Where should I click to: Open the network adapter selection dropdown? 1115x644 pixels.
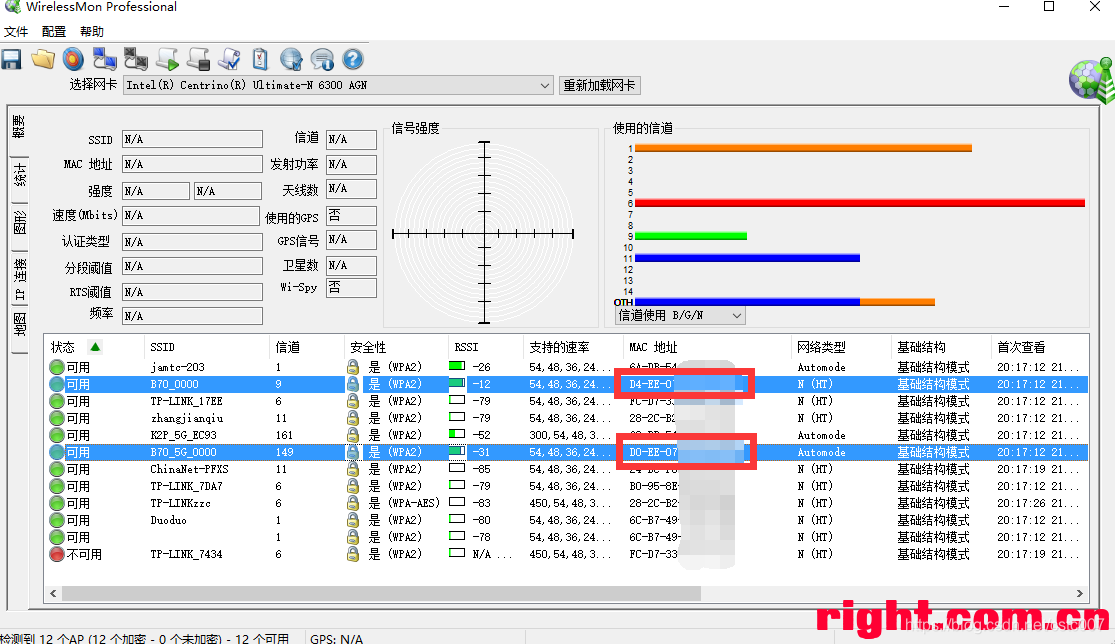tap(544, 85)
